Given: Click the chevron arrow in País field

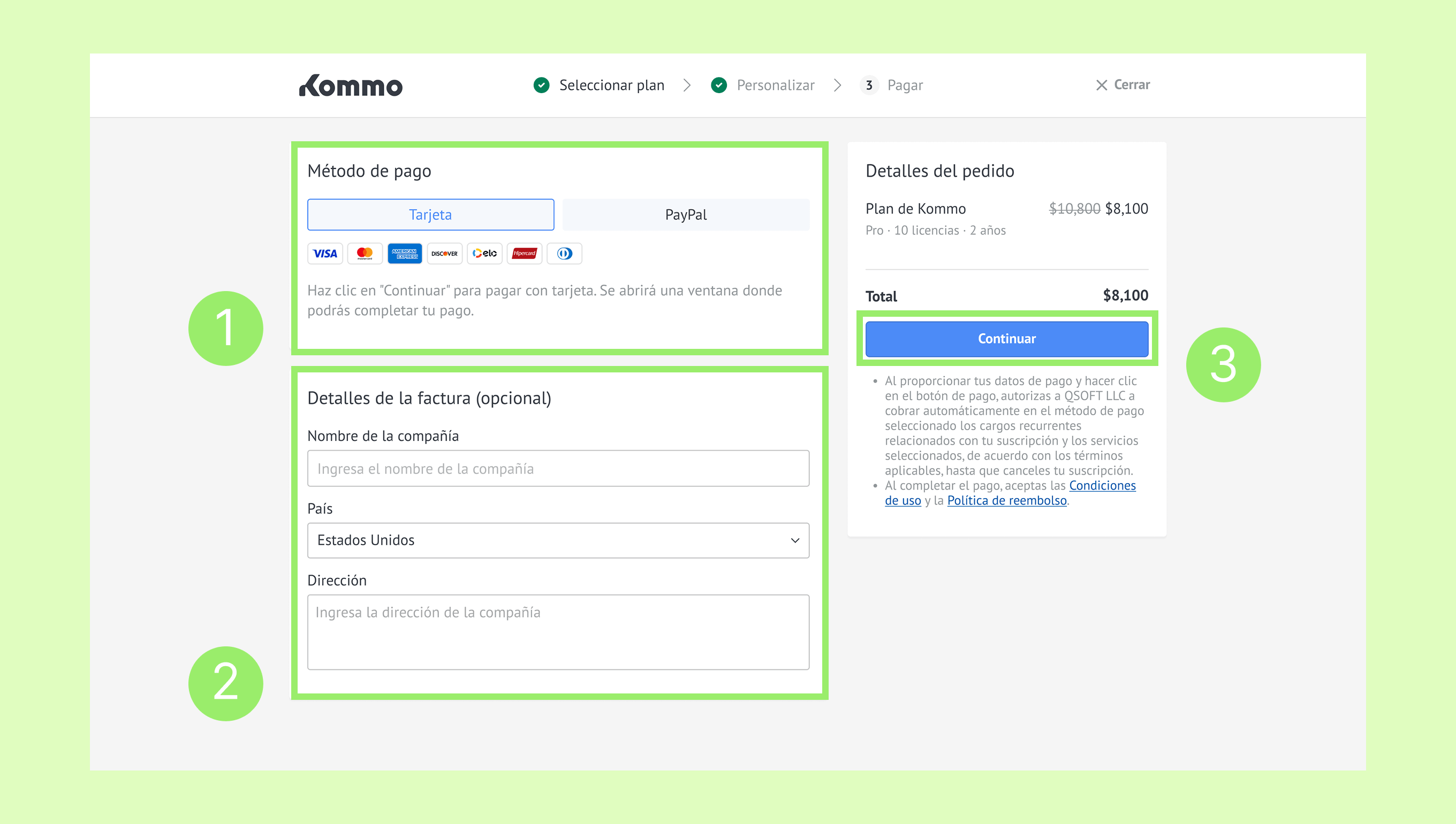Looking at the screenshot, I should pyautogui.click(x=795, y=540).
